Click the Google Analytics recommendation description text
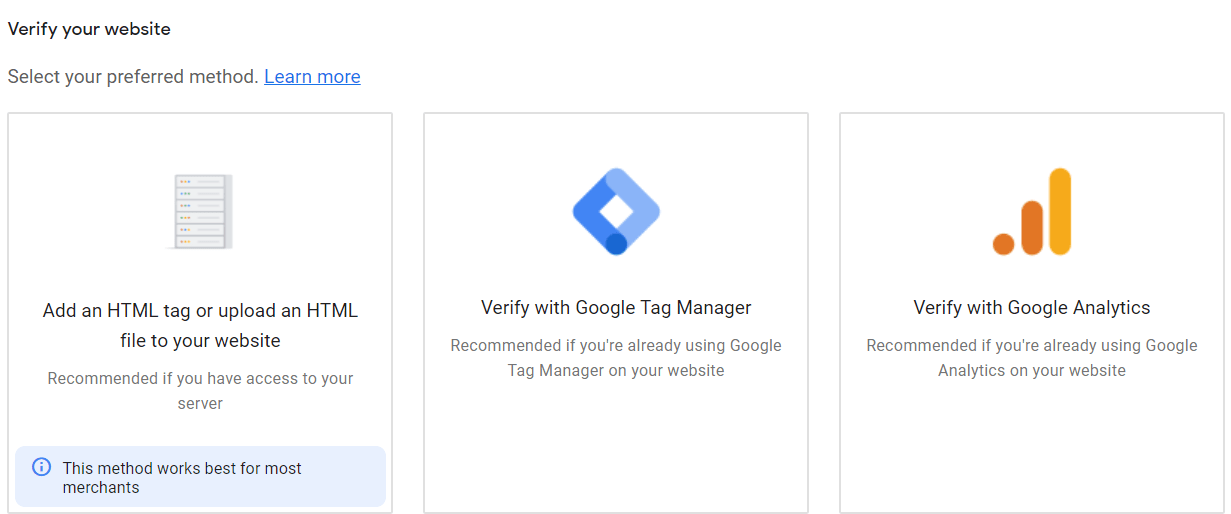This screenshot has height=514, width=1231. [x=1032, y=357]
